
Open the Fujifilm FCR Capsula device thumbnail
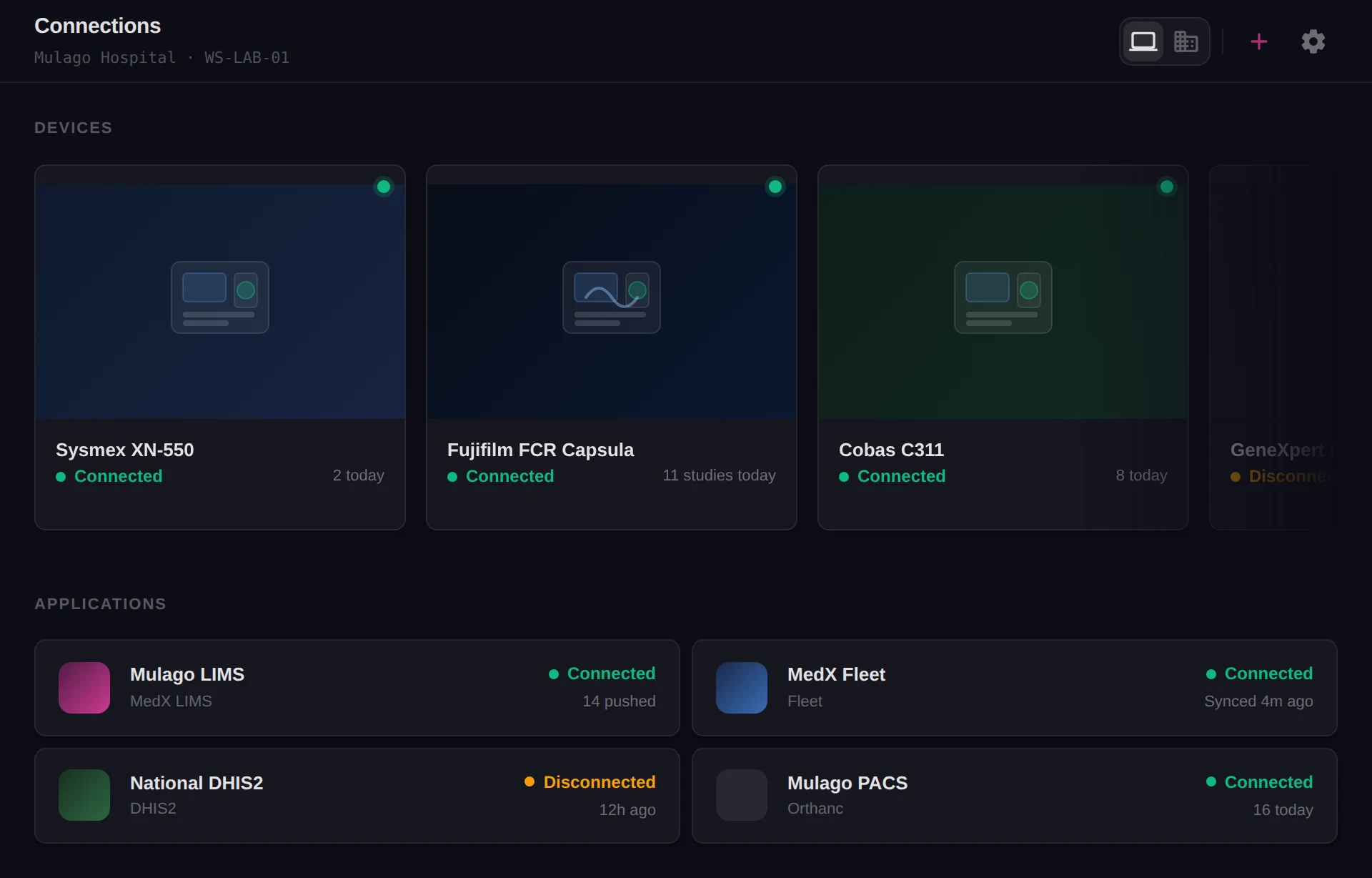pyautogui.click(x=612, y=301)
